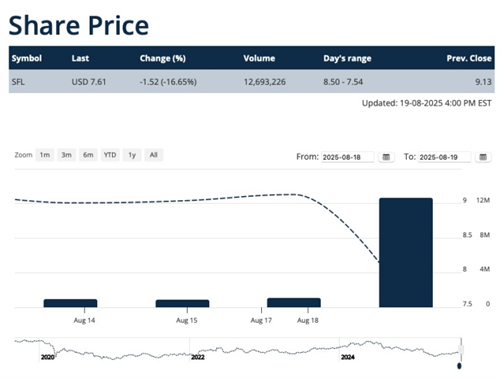Select 1y zoom range

pos(132,155)
